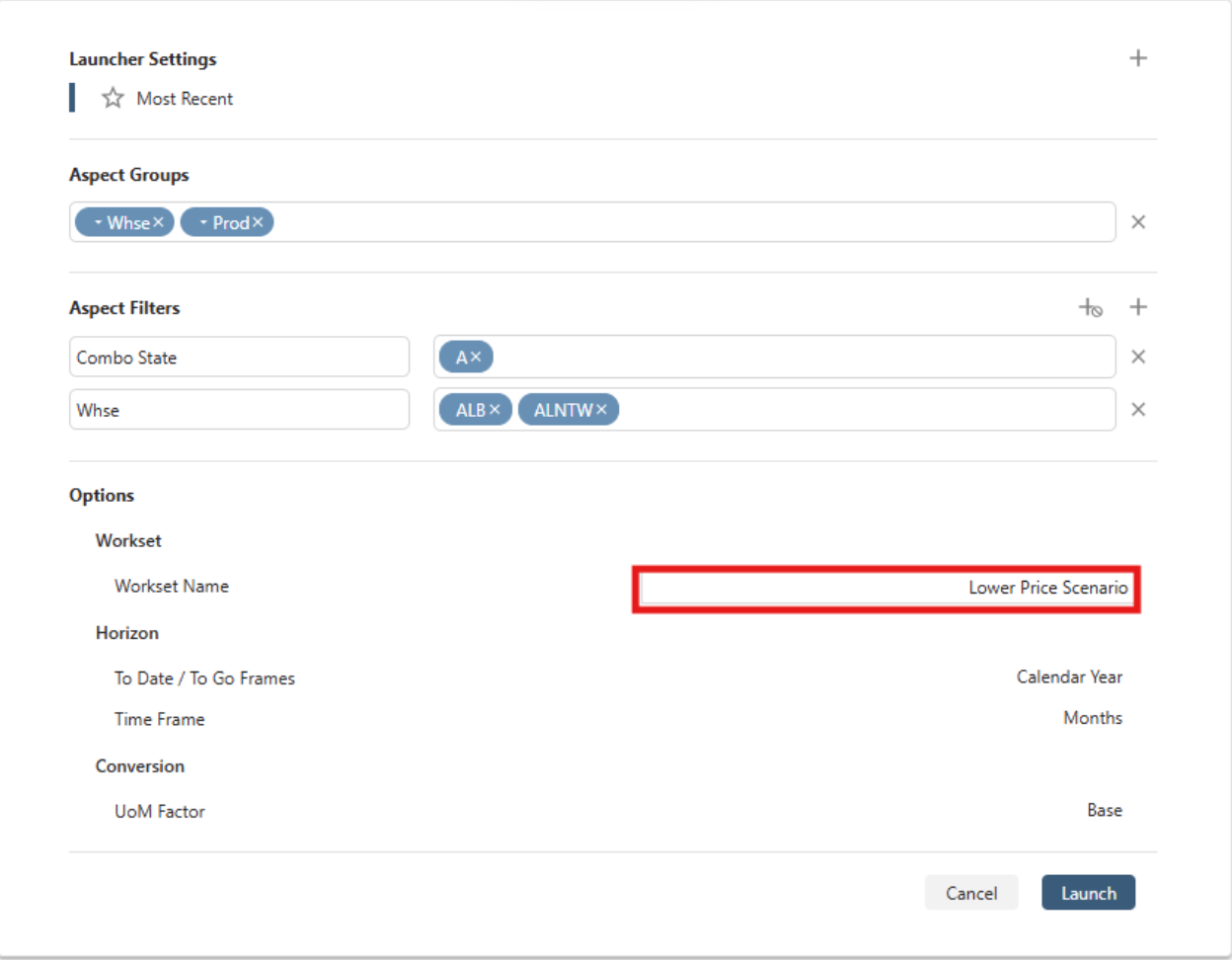Click the Workset Name input field
Viewport: 1232px width, 960px height.
(885, 589)
